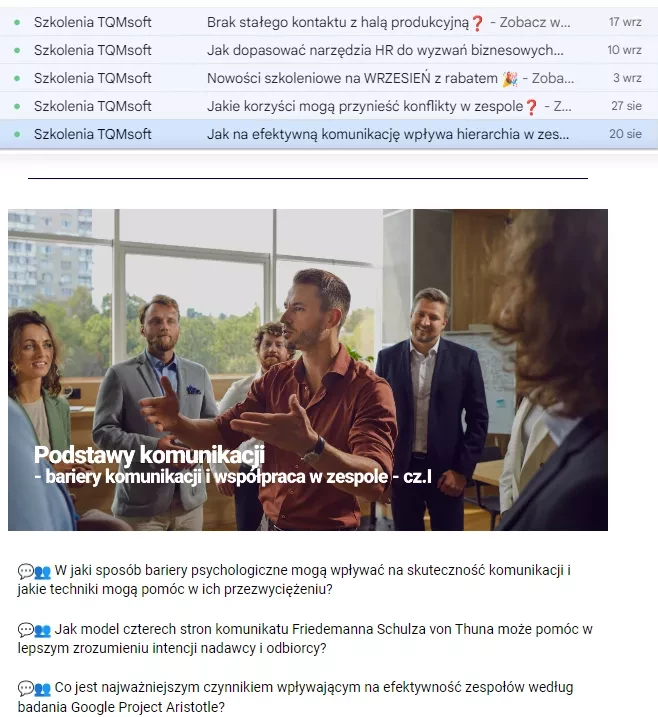Viewport: 658px width, 717px height.
Task: Click sender name Szkolenia TQMsoft in the 3 wrz row
Action: (x=92, y=78)
